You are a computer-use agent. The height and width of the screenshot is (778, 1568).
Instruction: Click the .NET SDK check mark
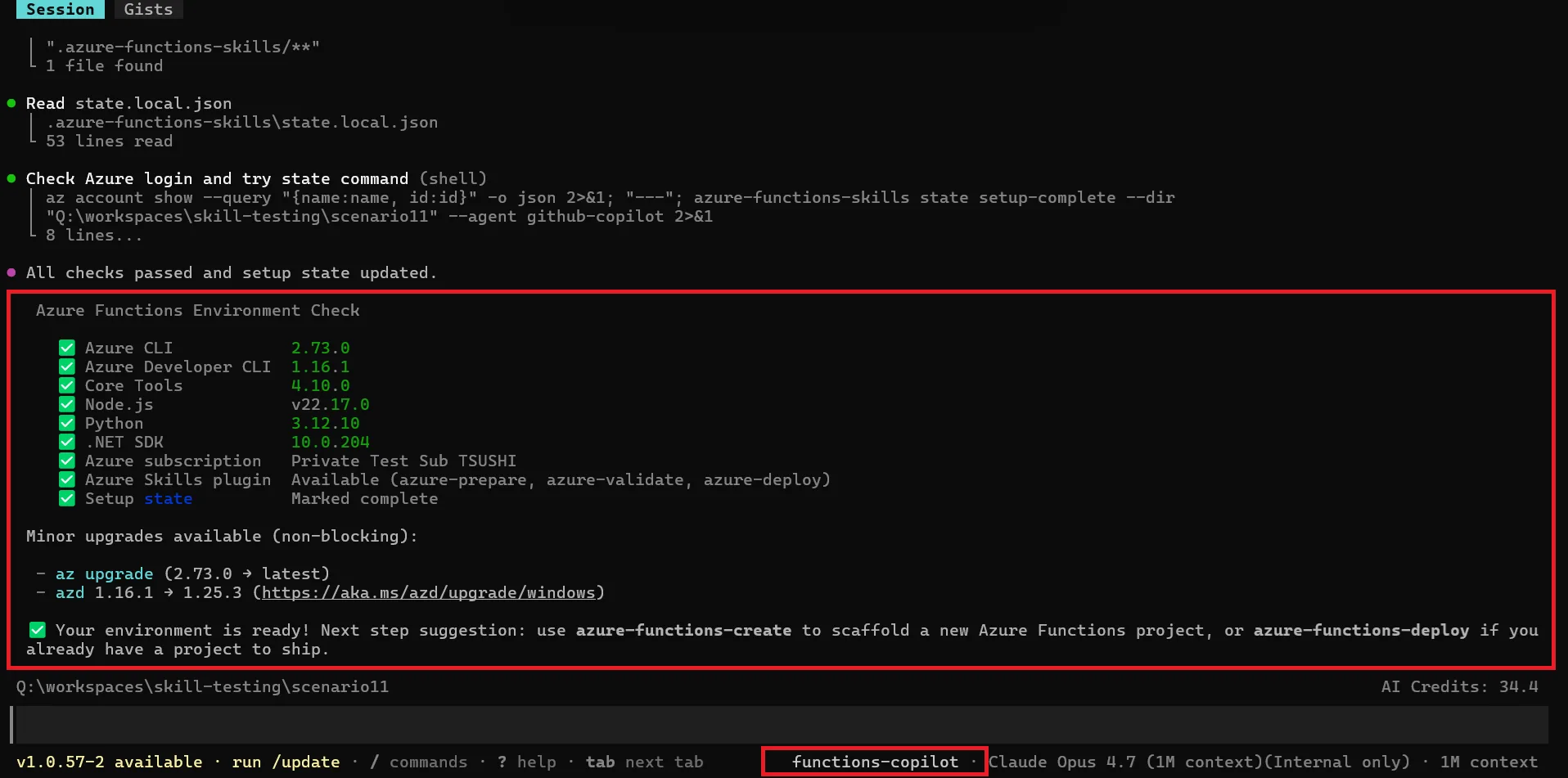pos(67,442)
